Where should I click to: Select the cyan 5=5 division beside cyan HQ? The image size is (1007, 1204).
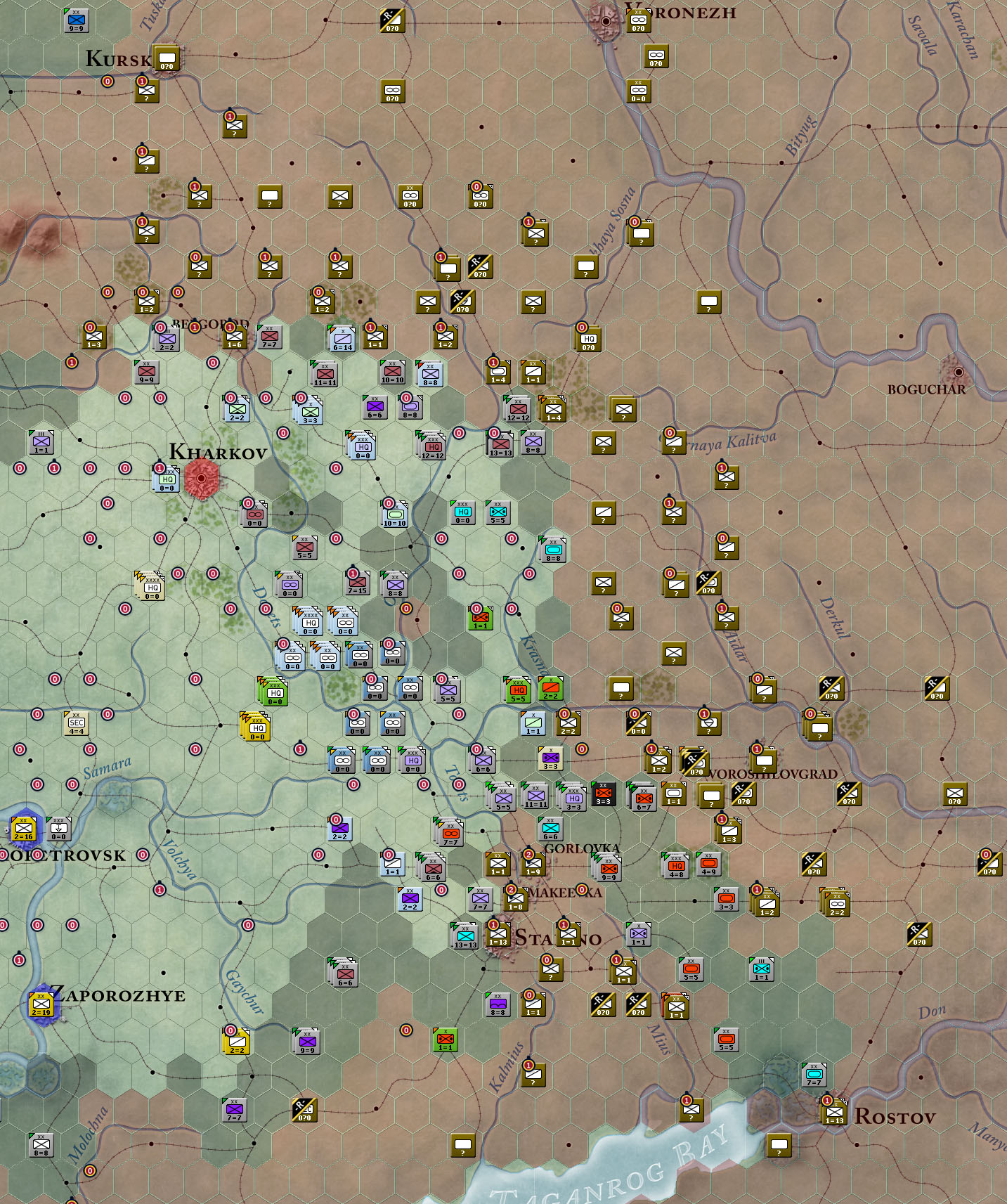(498, 513)
